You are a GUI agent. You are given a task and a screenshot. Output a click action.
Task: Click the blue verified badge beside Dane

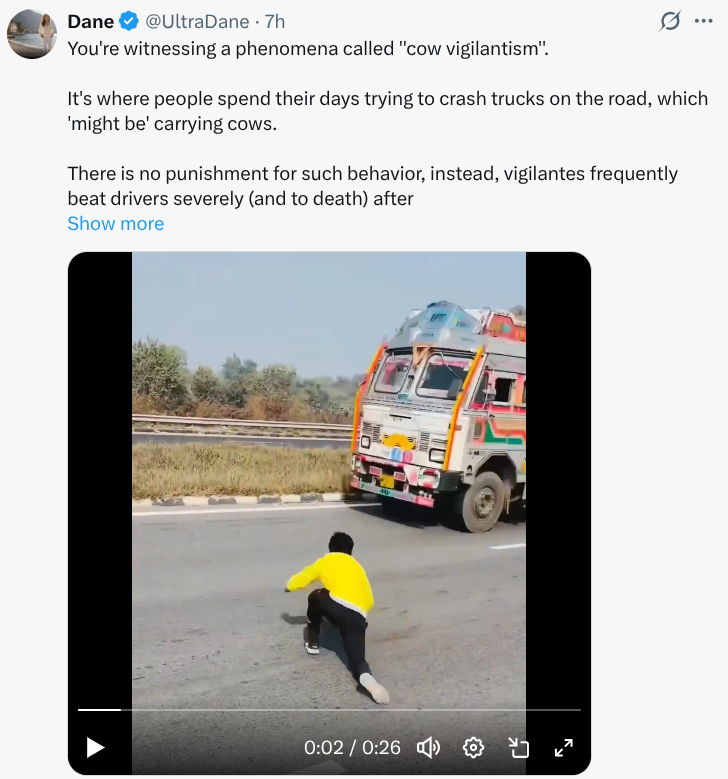(x=129, y=21)
